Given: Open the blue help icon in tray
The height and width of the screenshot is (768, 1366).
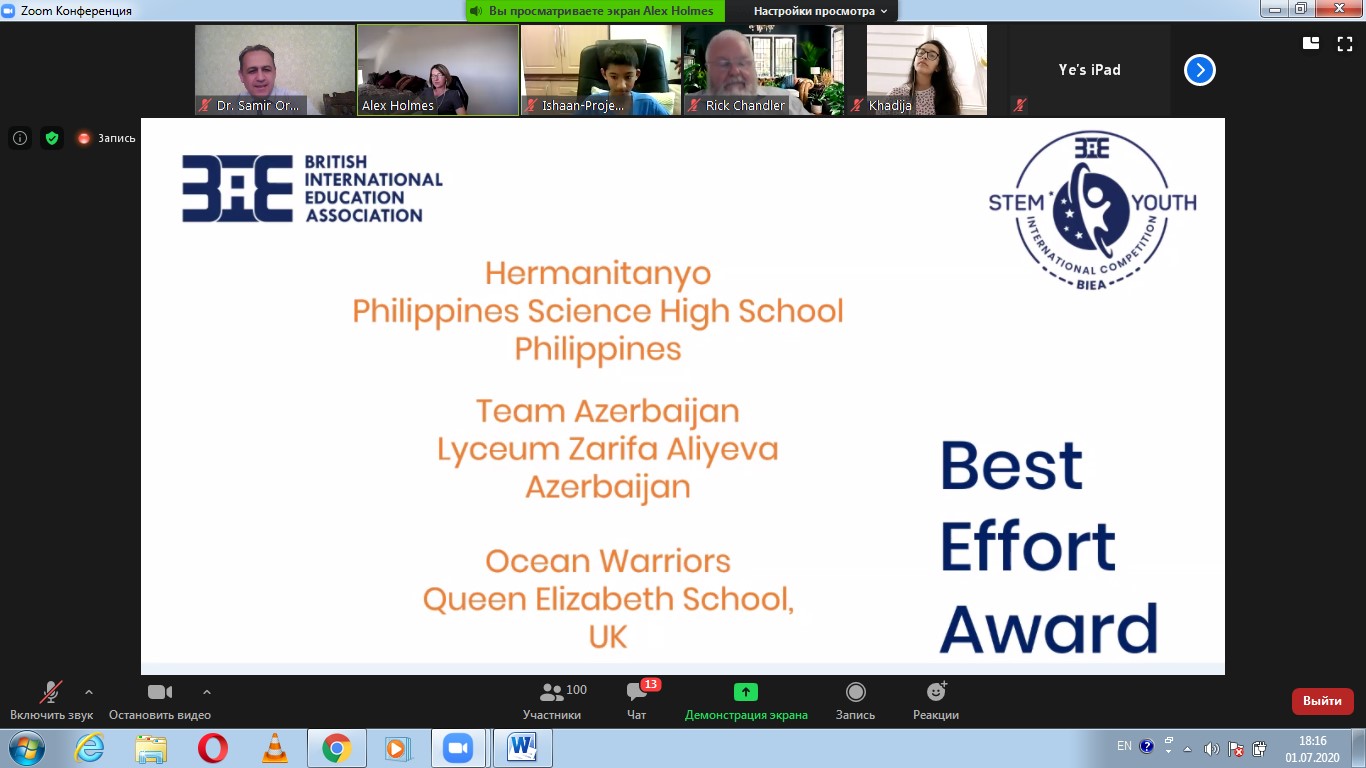Looking at the screenshot, I should 1147,746.
